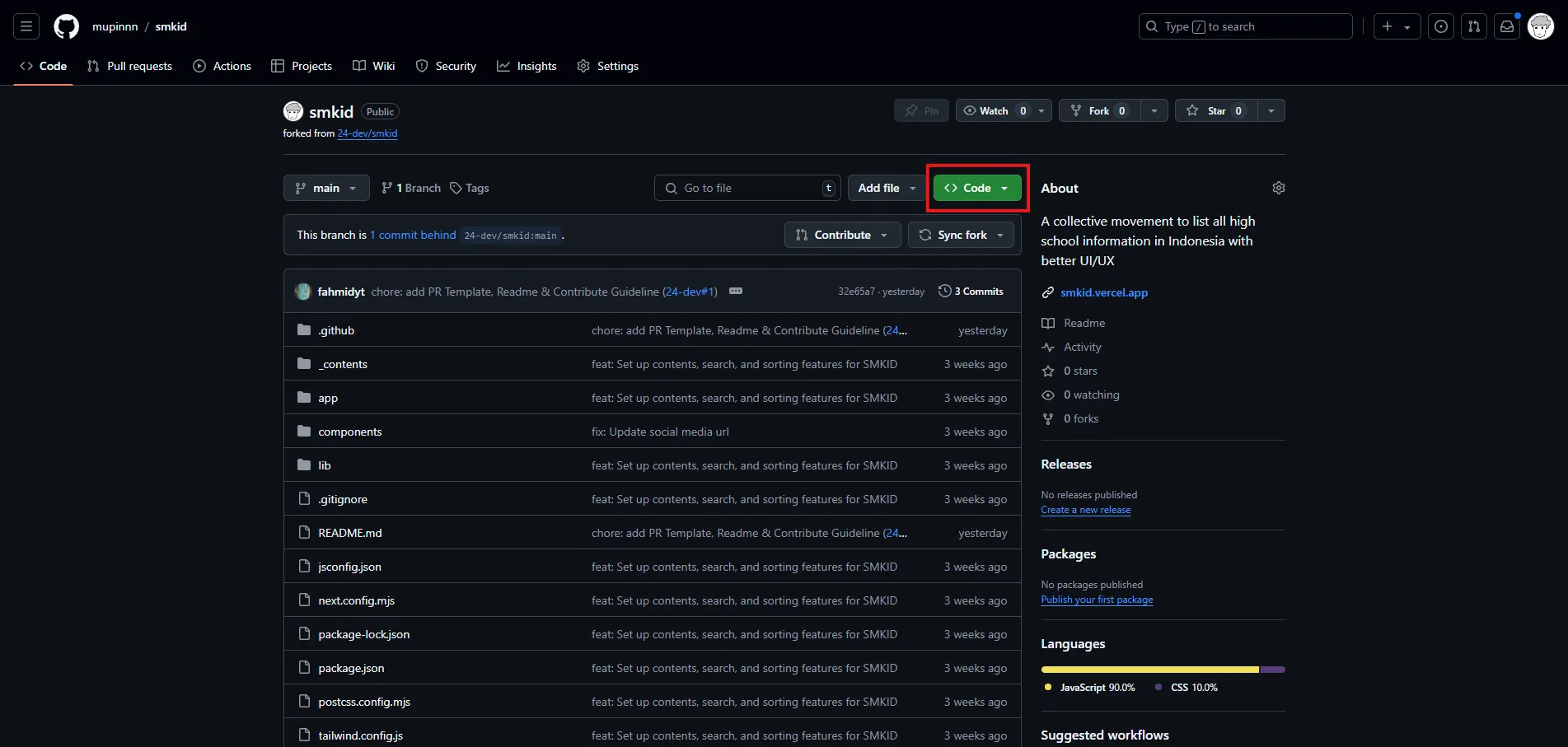
Task: Switch to the Wiki tab
Action: [x=374, y=66]
